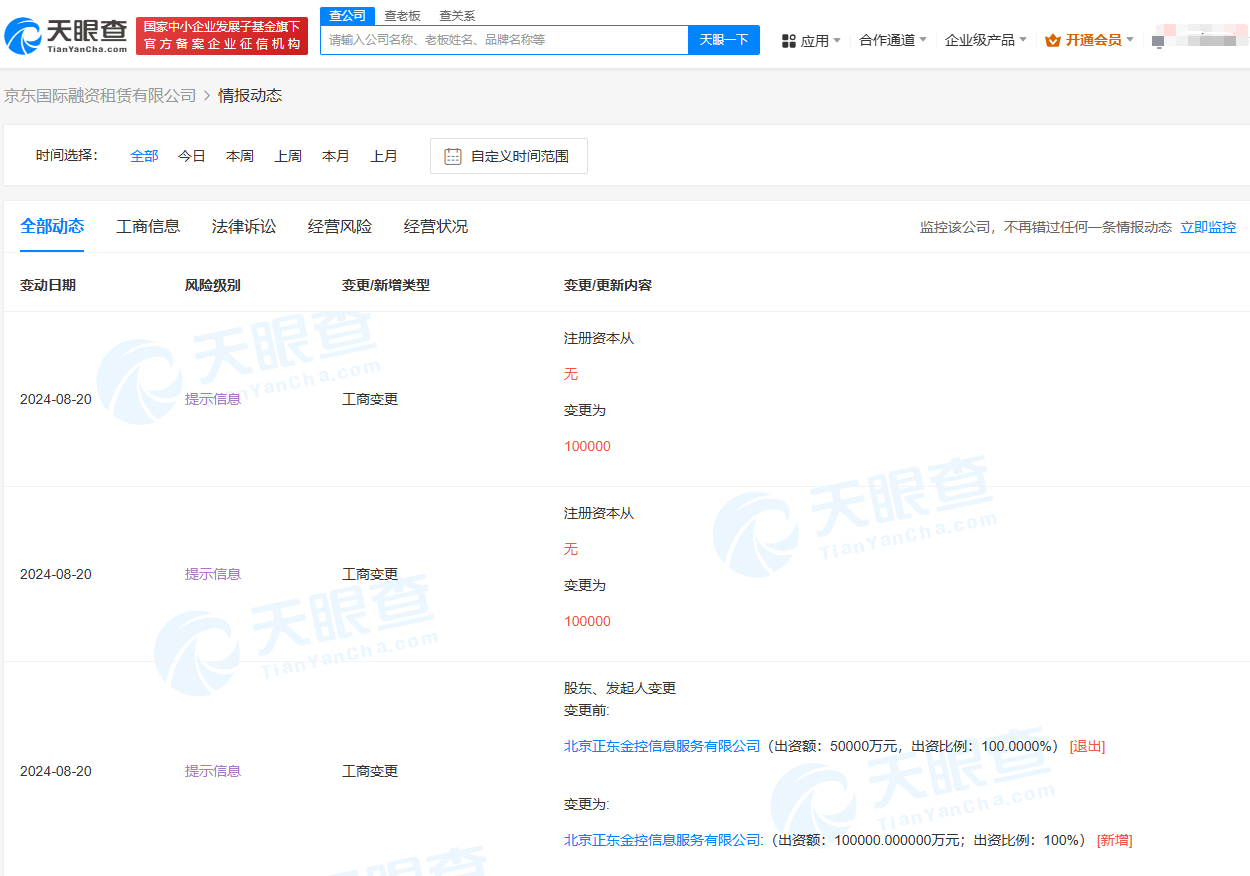Click the TianYanCha logo
The image size is (1250, 876).
coord(66,36)
